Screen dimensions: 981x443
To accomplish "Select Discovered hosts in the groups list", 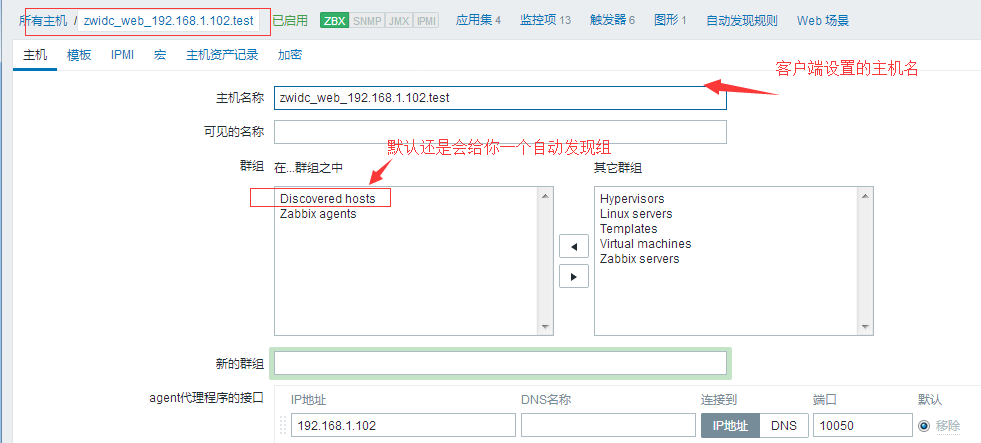I will click(x=327, y=199).
